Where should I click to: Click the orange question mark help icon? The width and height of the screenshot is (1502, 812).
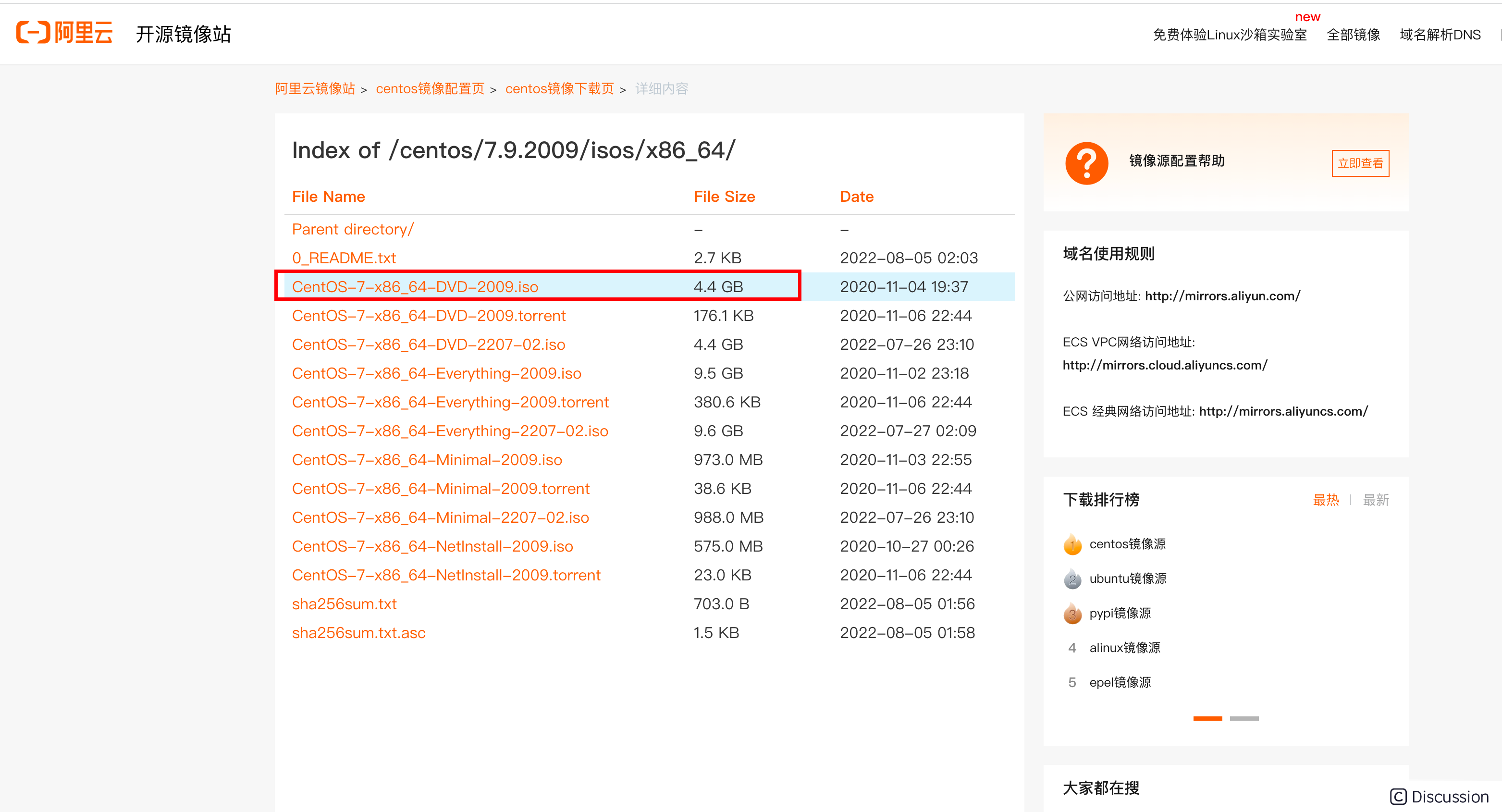coord(1086,162)
